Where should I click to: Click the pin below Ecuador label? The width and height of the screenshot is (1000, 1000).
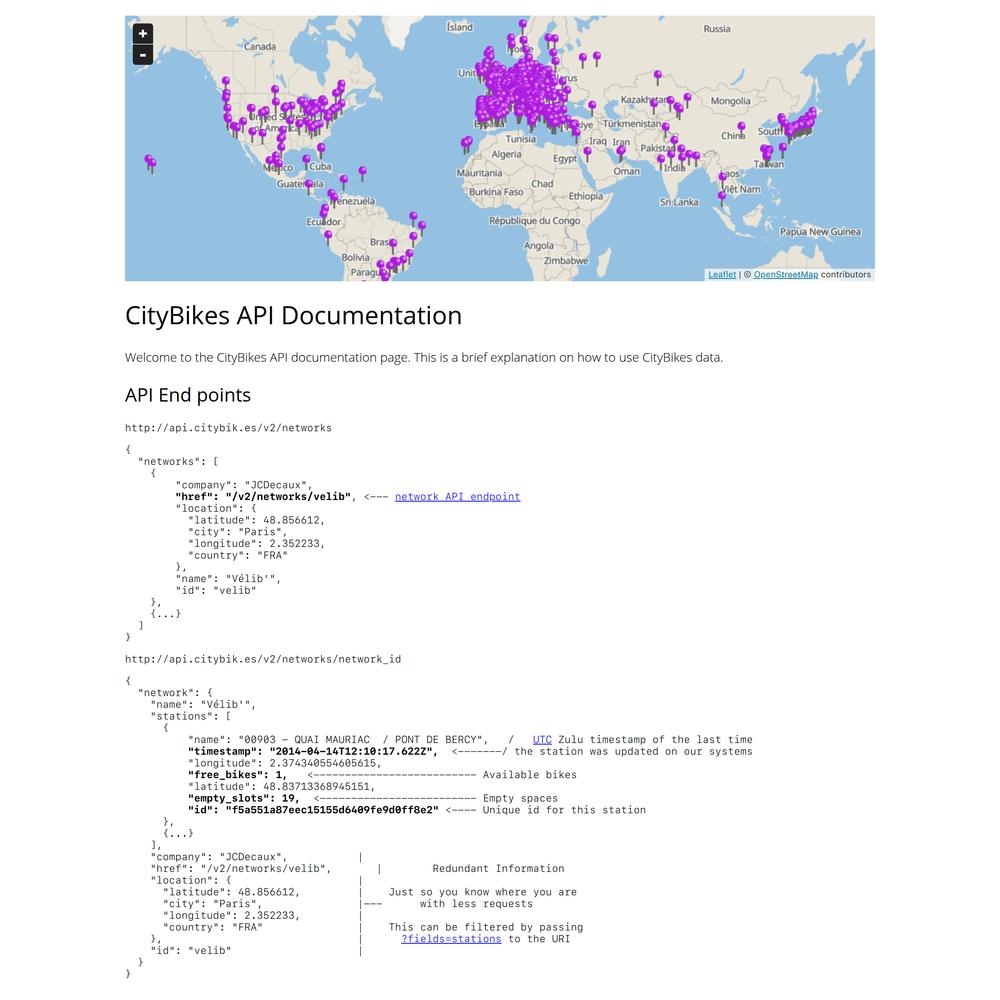(x=328, y=239)
